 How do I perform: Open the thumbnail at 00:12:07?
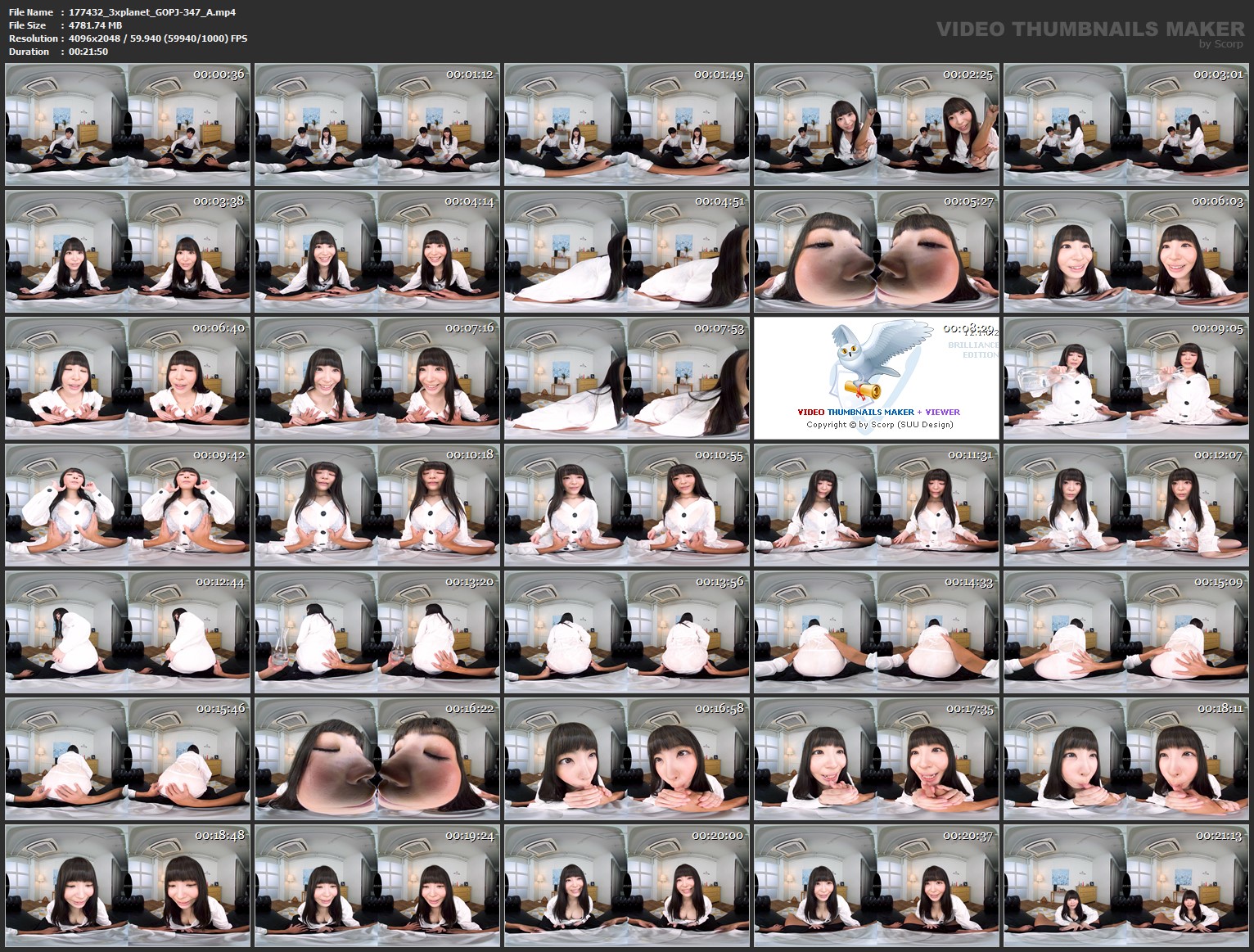click(1129, 507)
